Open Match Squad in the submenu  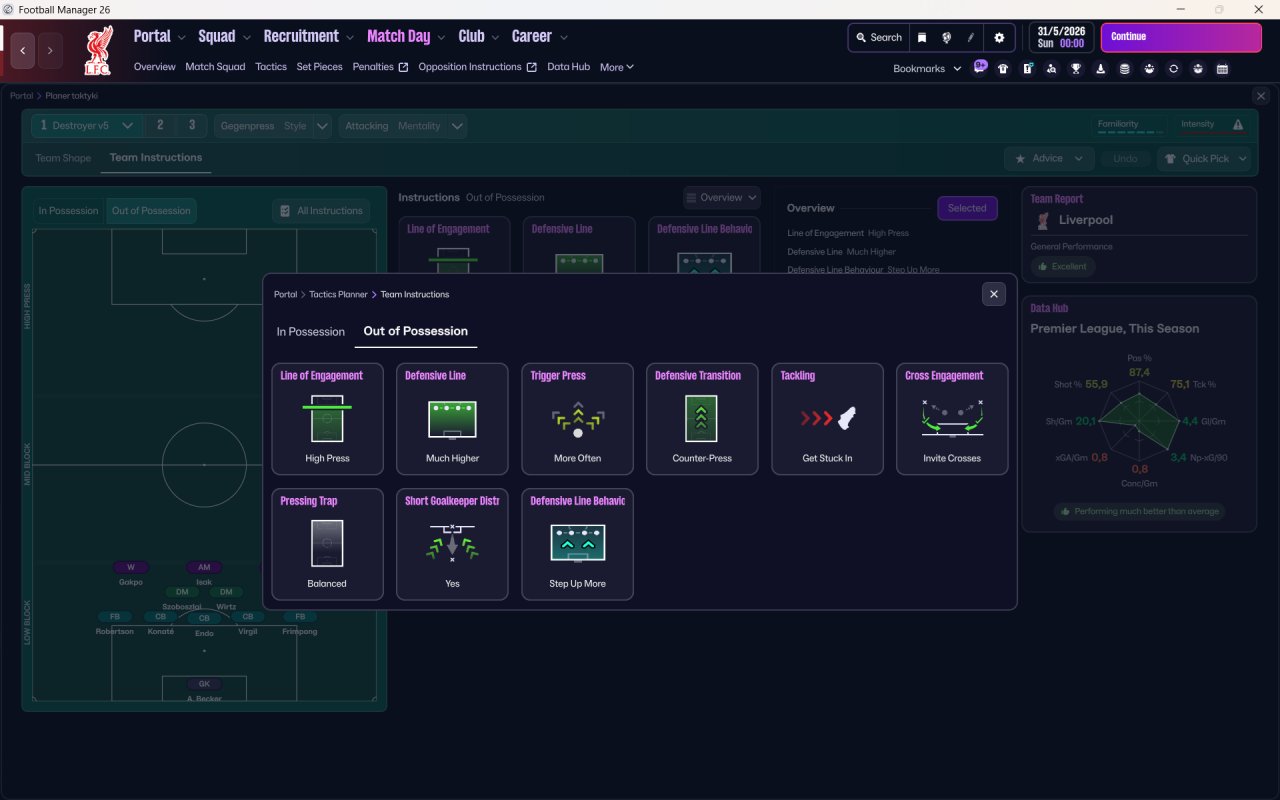[x=215, y=67]
